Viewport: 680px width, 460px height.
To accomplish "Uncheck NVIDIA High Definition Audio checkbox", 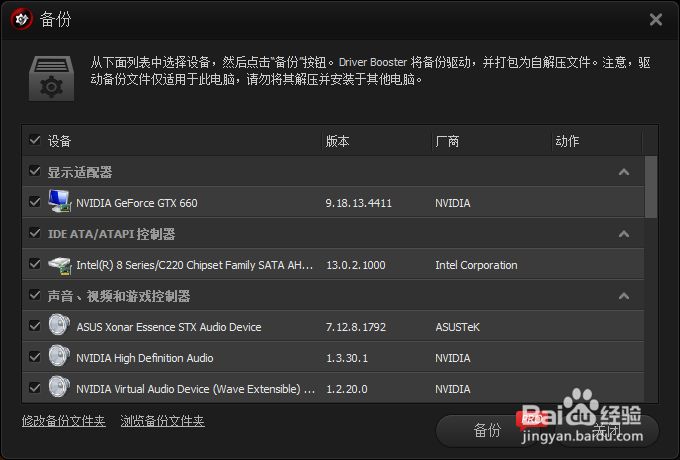I will click(x=35, y=357).
